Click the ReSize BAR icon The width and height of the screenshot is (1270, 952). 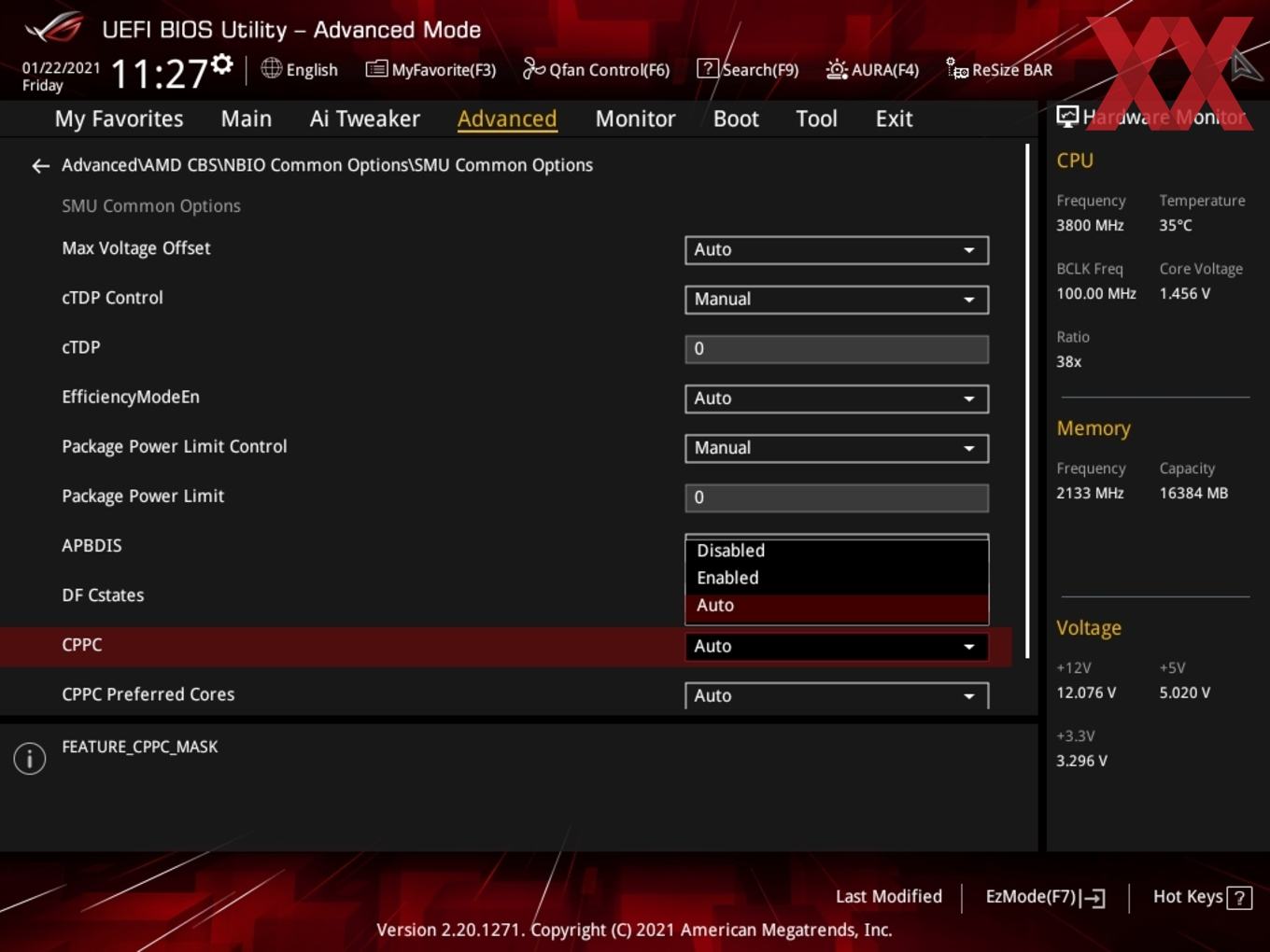(957, 68)
